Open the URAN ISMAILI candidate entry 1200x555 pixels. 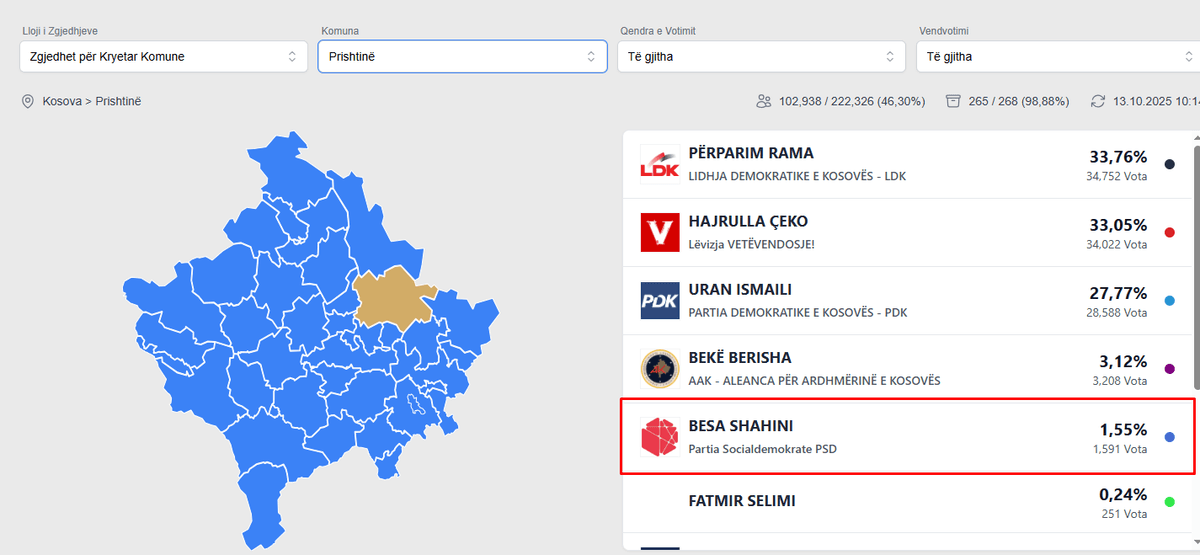pos(900,300)
